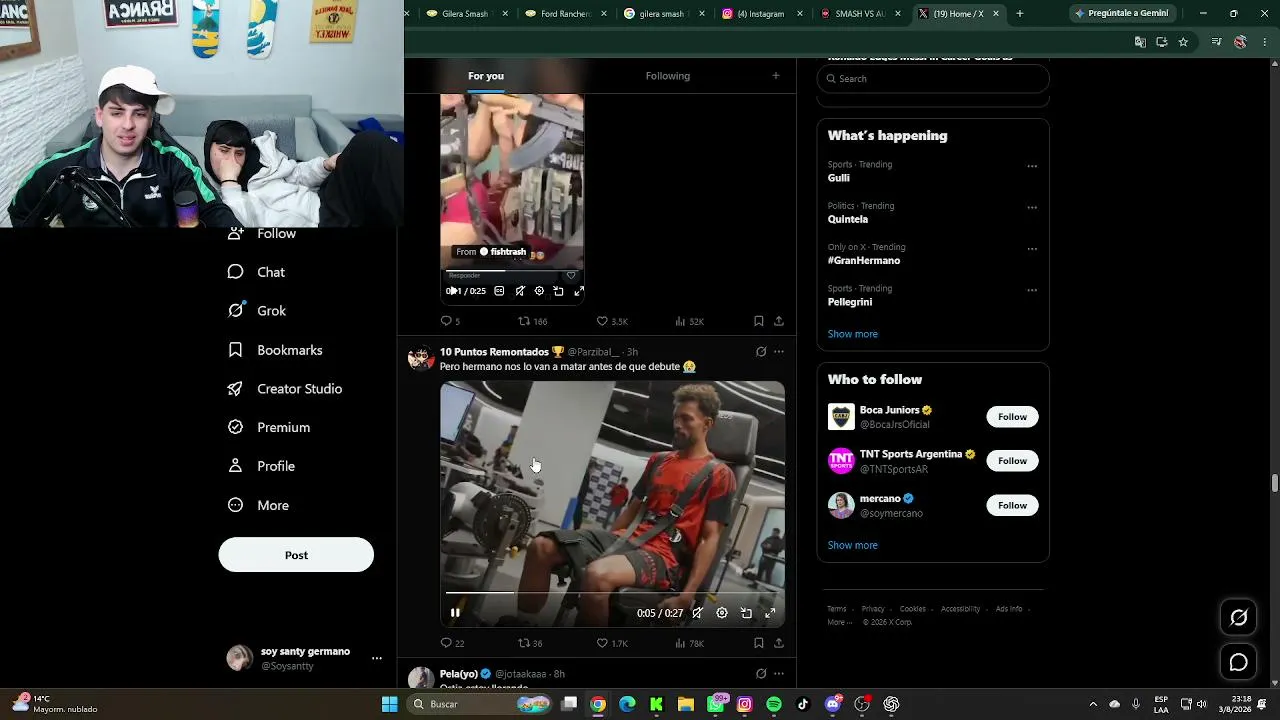
Task: Open Grok actions on the Parzibal post
Action: (761, 352)
